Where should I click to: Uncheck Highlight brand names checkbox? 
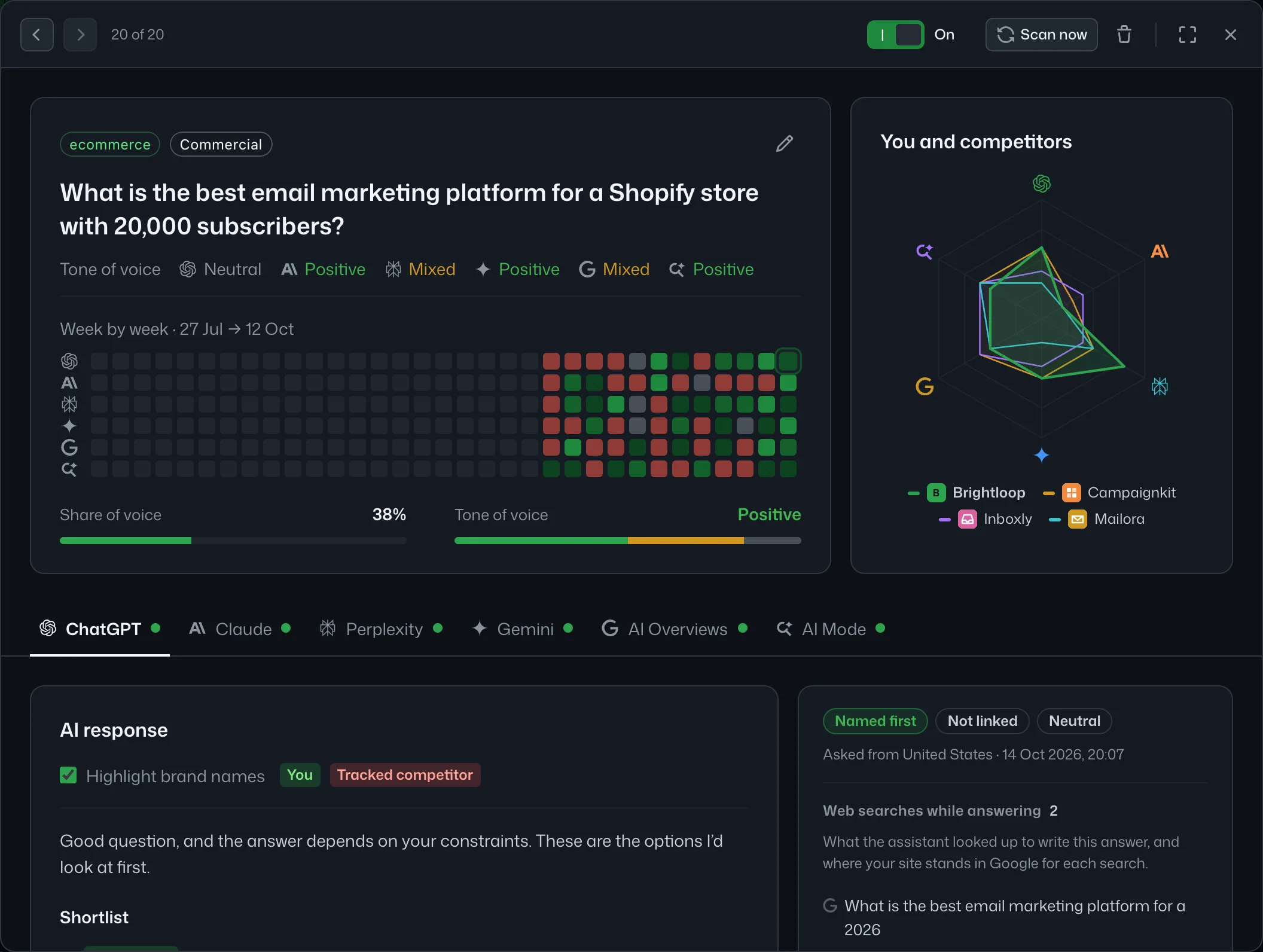click(68, 776)
